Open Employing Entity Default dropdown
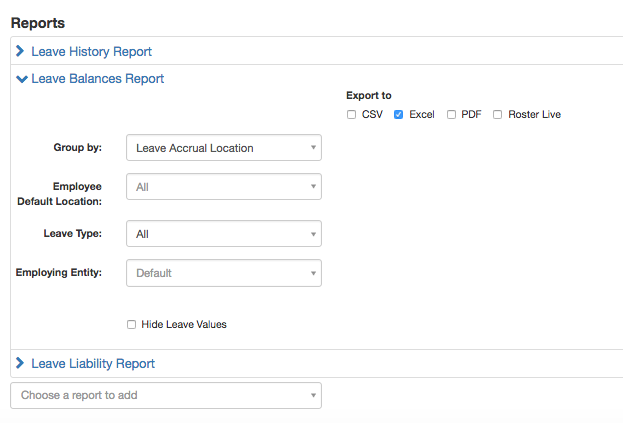Image resolution: width=623 pixels, height=423 pixels. coord(224,273)
